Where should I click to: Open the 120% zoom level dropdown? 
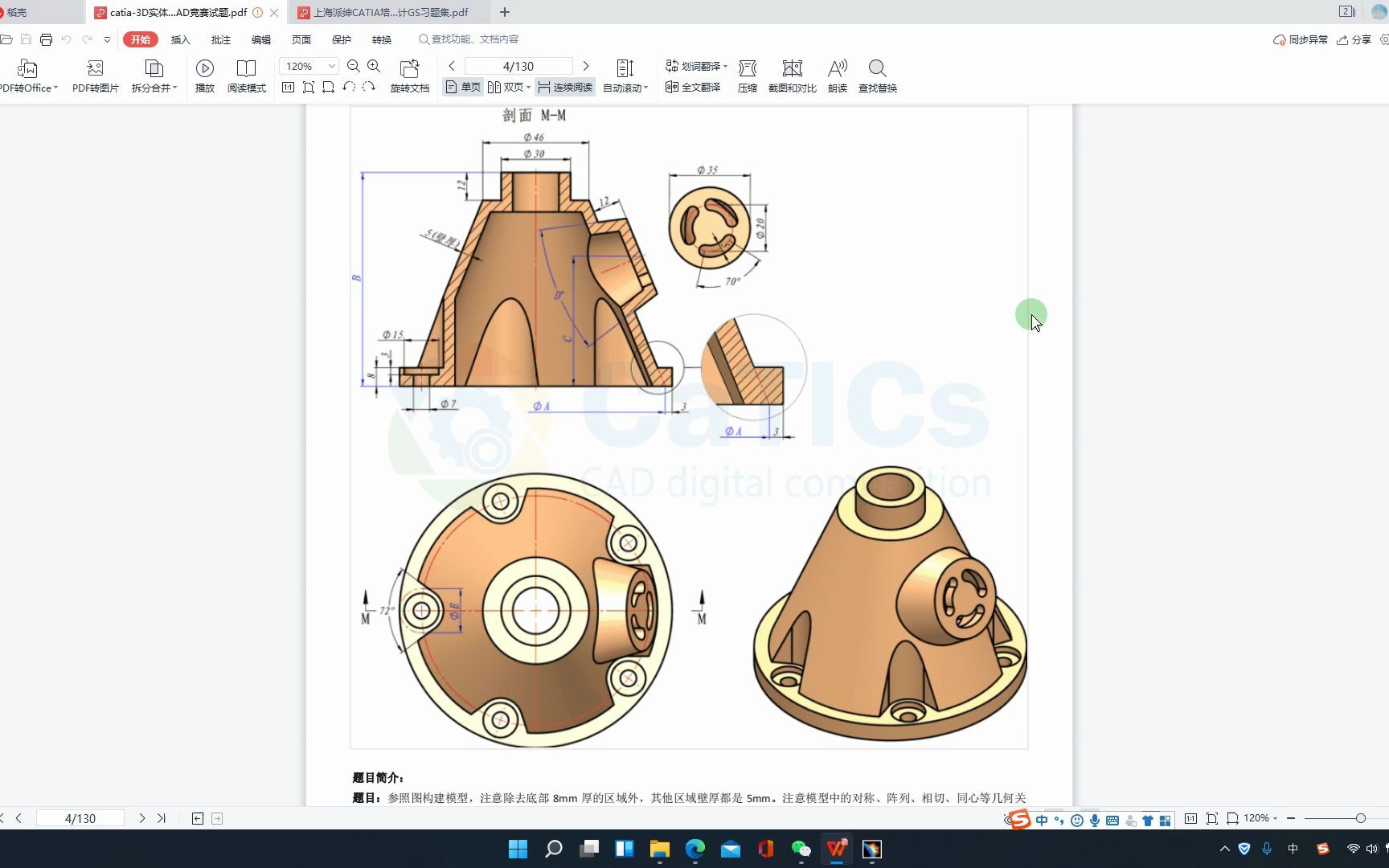point(308,66)
